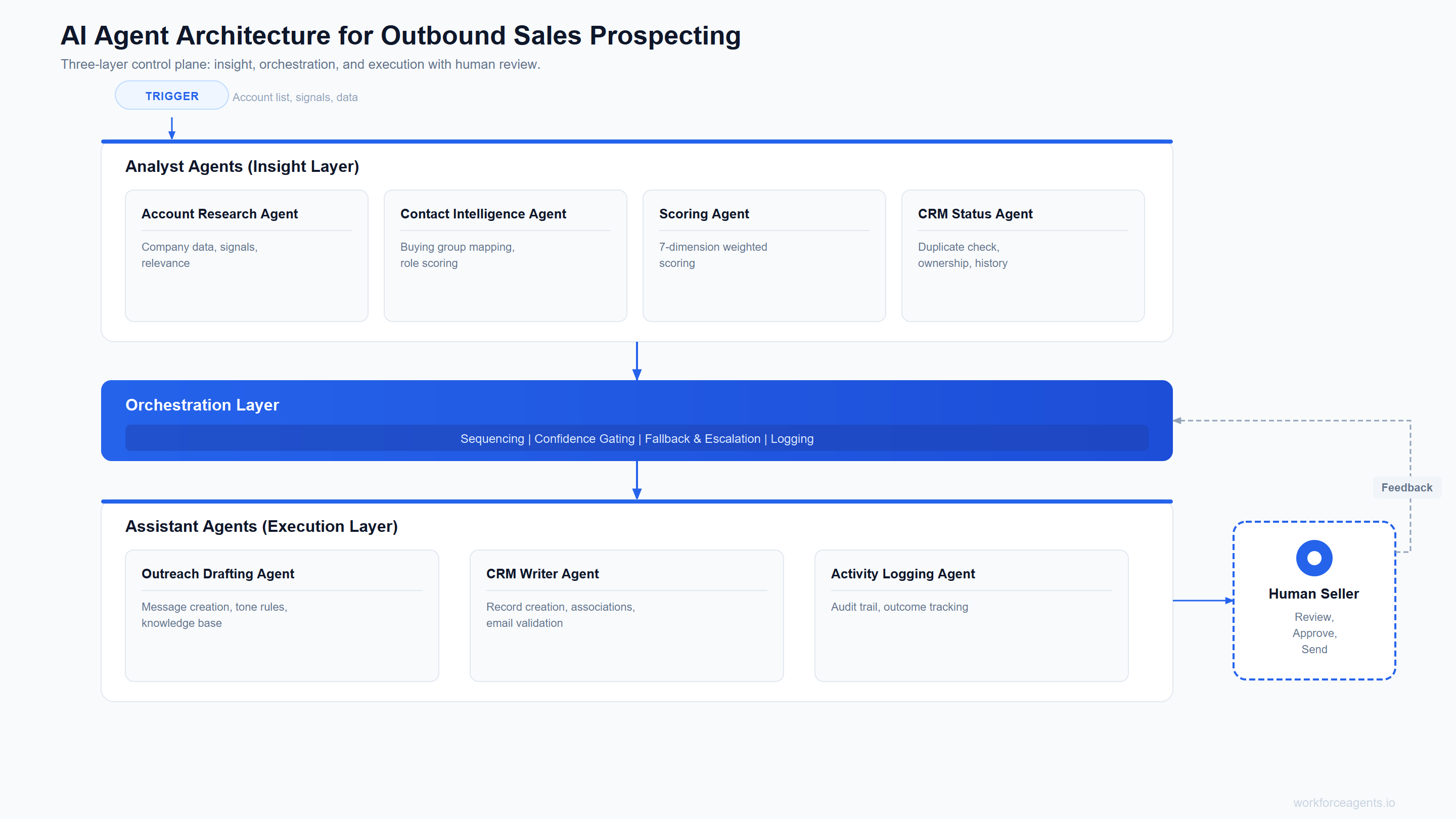Image resolution: width=1456 pixels, height=819 pixels.
Task: Click the Human Seller circle icon
Action: [x=1313, y=558]
